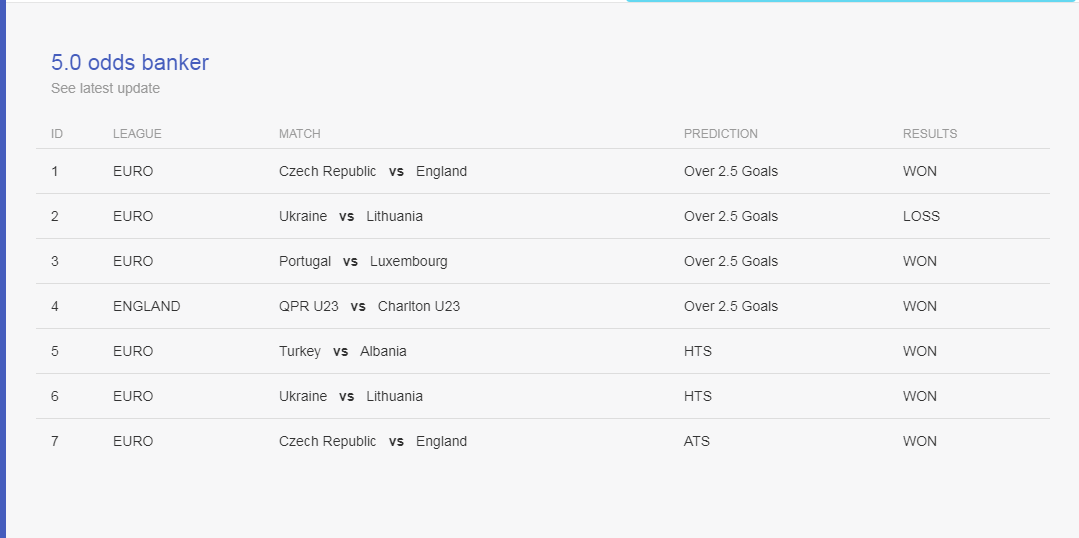Click the WON result for QPR U23 row
This screenshot has height=538, width=1079.
920,306
